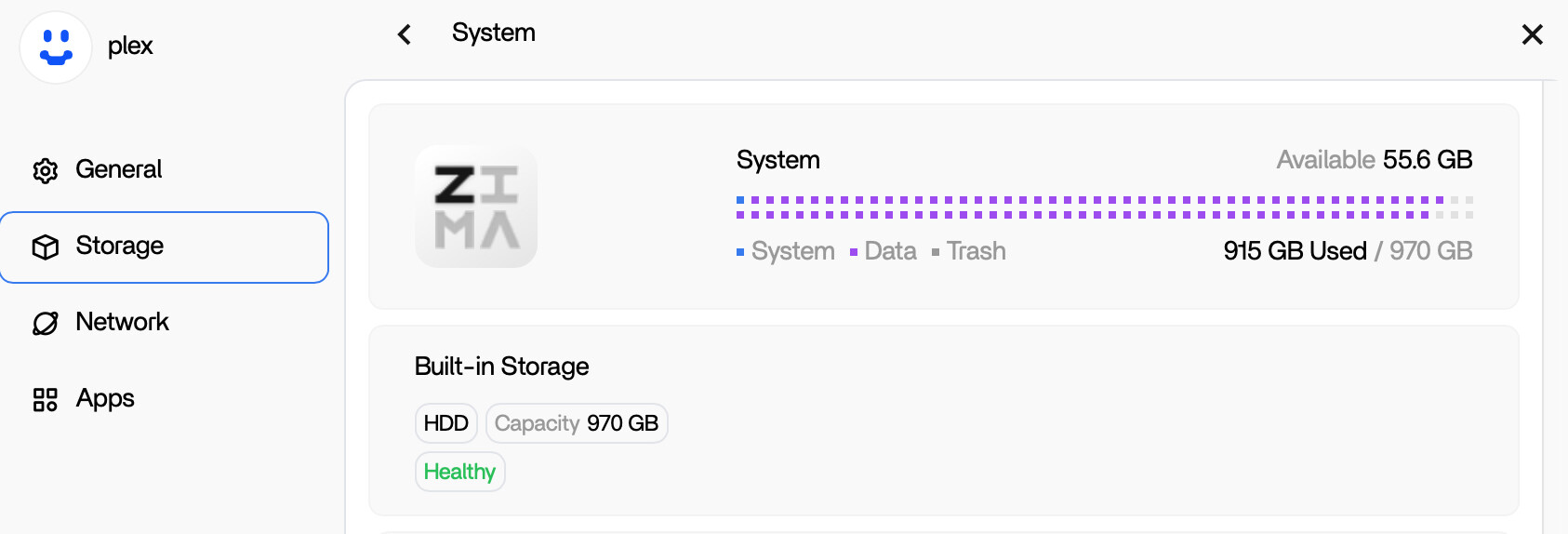The width and height of the screenshot is (1568, 534).
Task: Click the plex username label
Action: point(130,46)
